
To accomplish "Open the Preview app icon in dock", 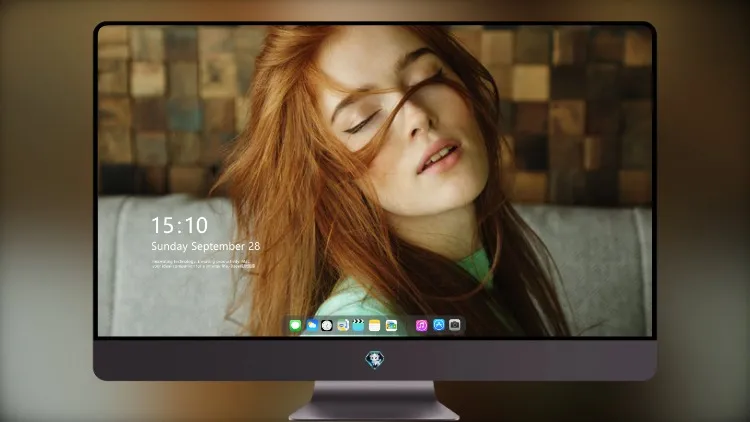I will point(342,325).
